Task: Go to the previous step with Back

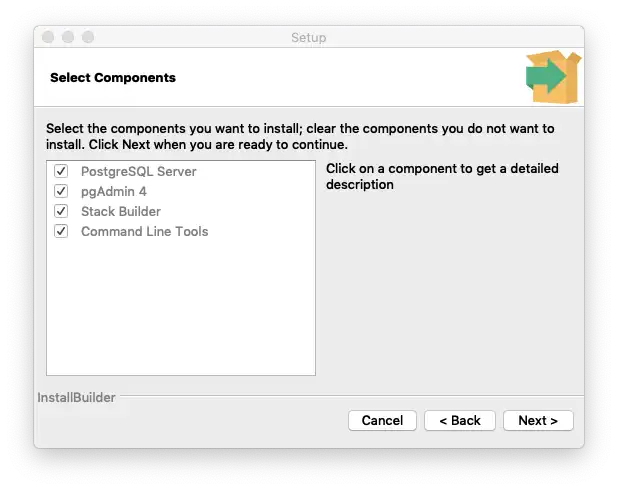Action: tap(460, 421)
